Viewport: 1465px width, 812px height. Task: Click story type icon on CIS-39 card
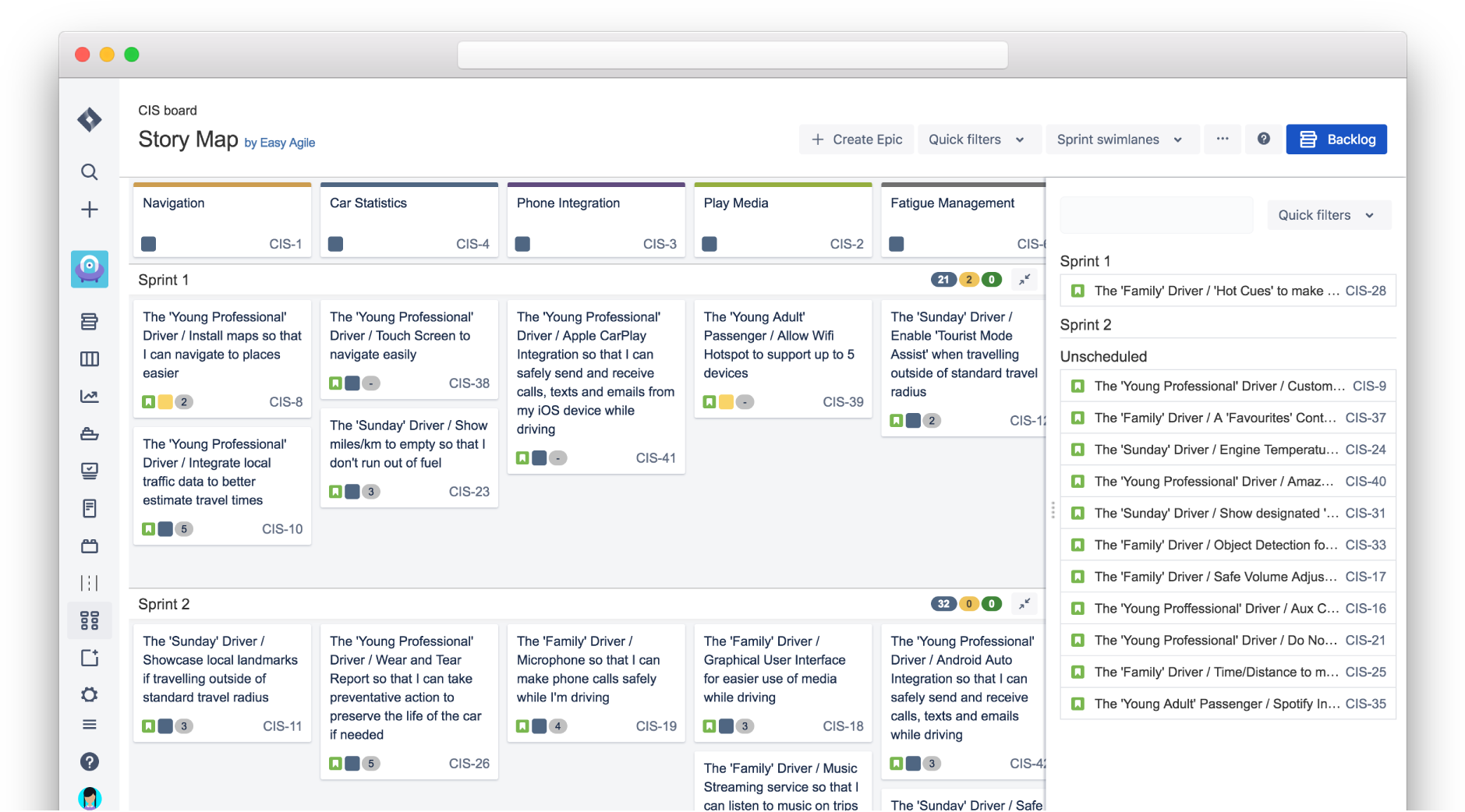coord(709,402)
